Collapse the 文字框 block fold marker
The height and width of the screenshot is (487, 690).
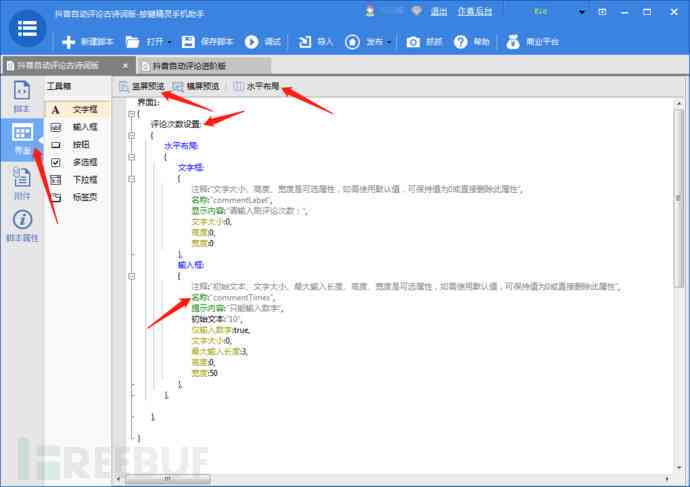pos(131,179)
